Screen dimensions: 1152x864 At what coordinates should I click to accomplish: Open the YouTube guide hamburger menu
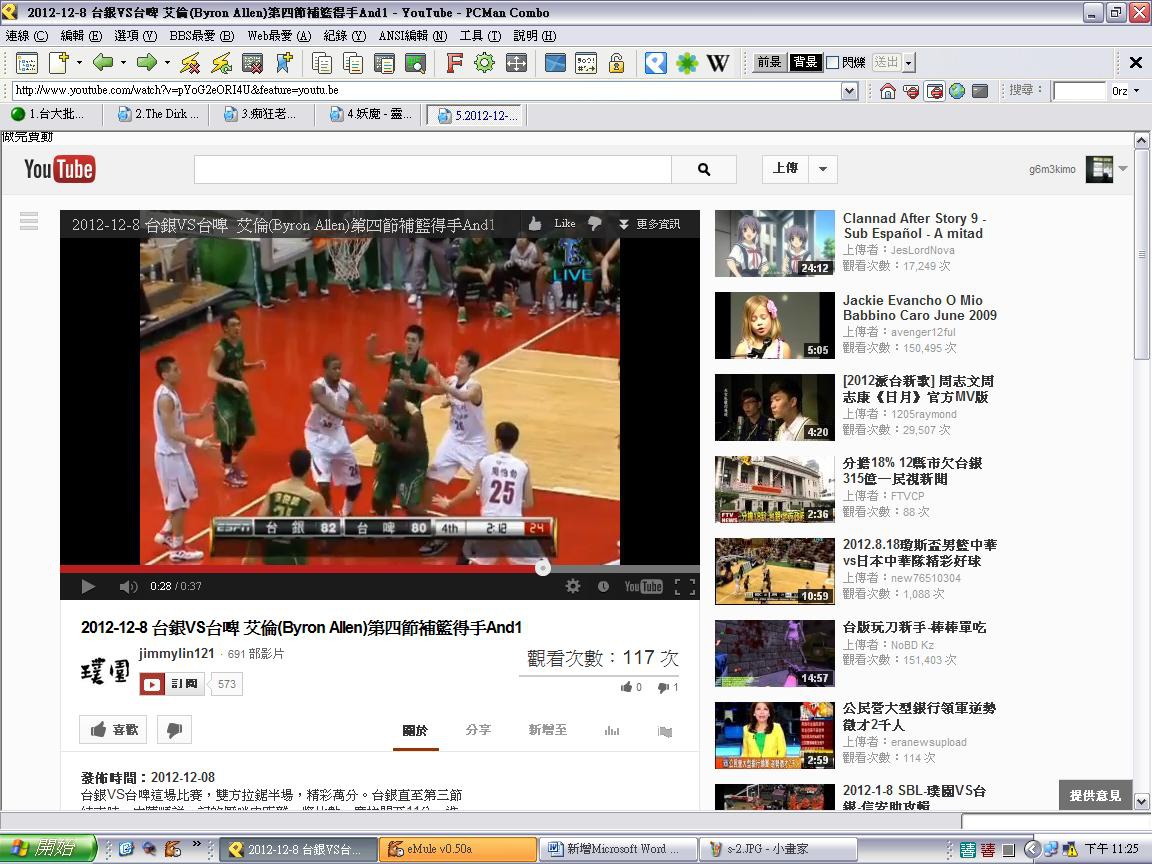[28, 222]
